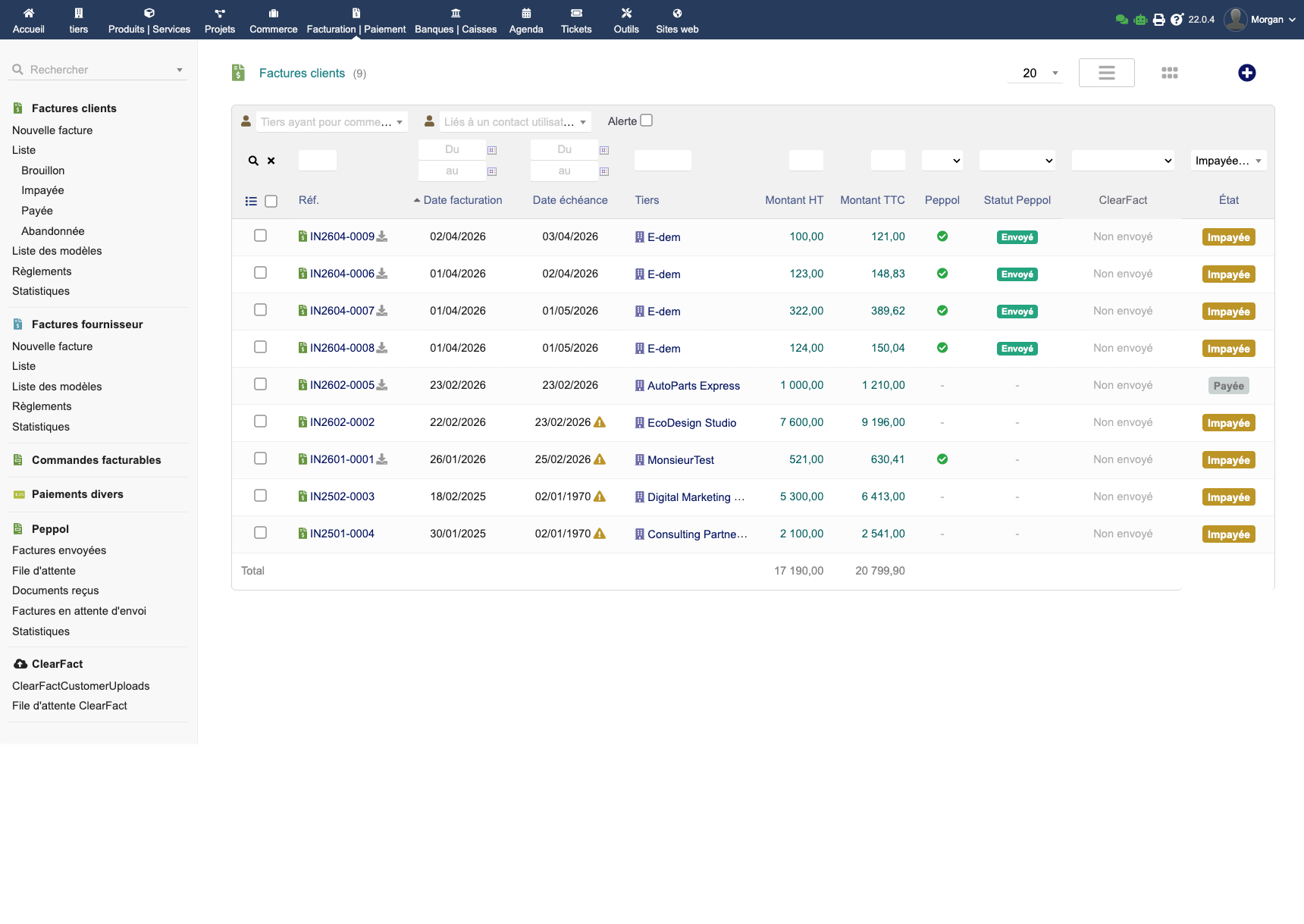The height and width of the screenshot is (924, 1304).
Task: Open calendar picker for invoice date start
Action: click(x=492, y=150)
